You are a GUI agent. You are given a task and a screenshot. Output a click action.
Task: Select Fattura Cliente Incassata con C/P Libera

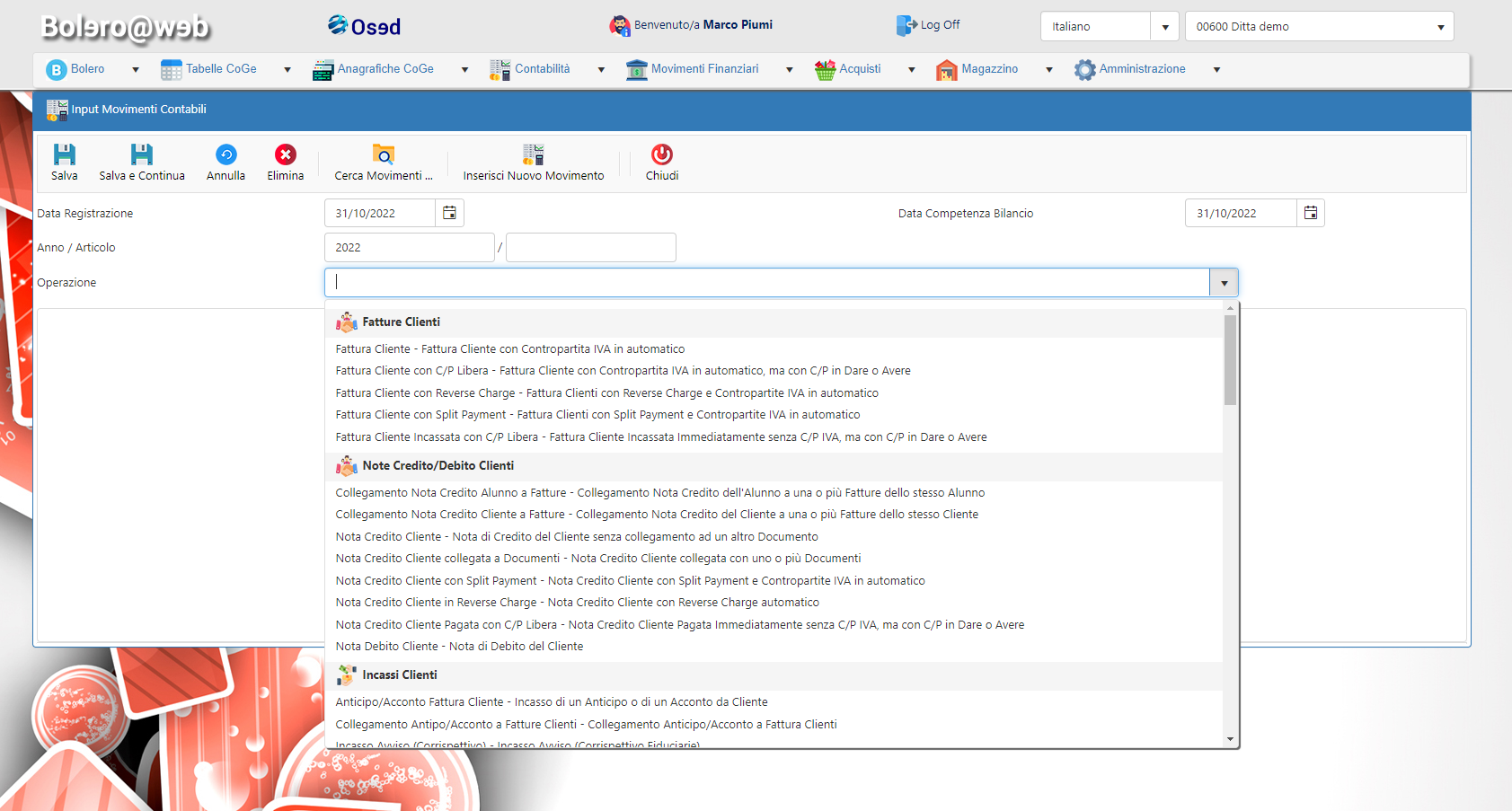coord(774,437)
